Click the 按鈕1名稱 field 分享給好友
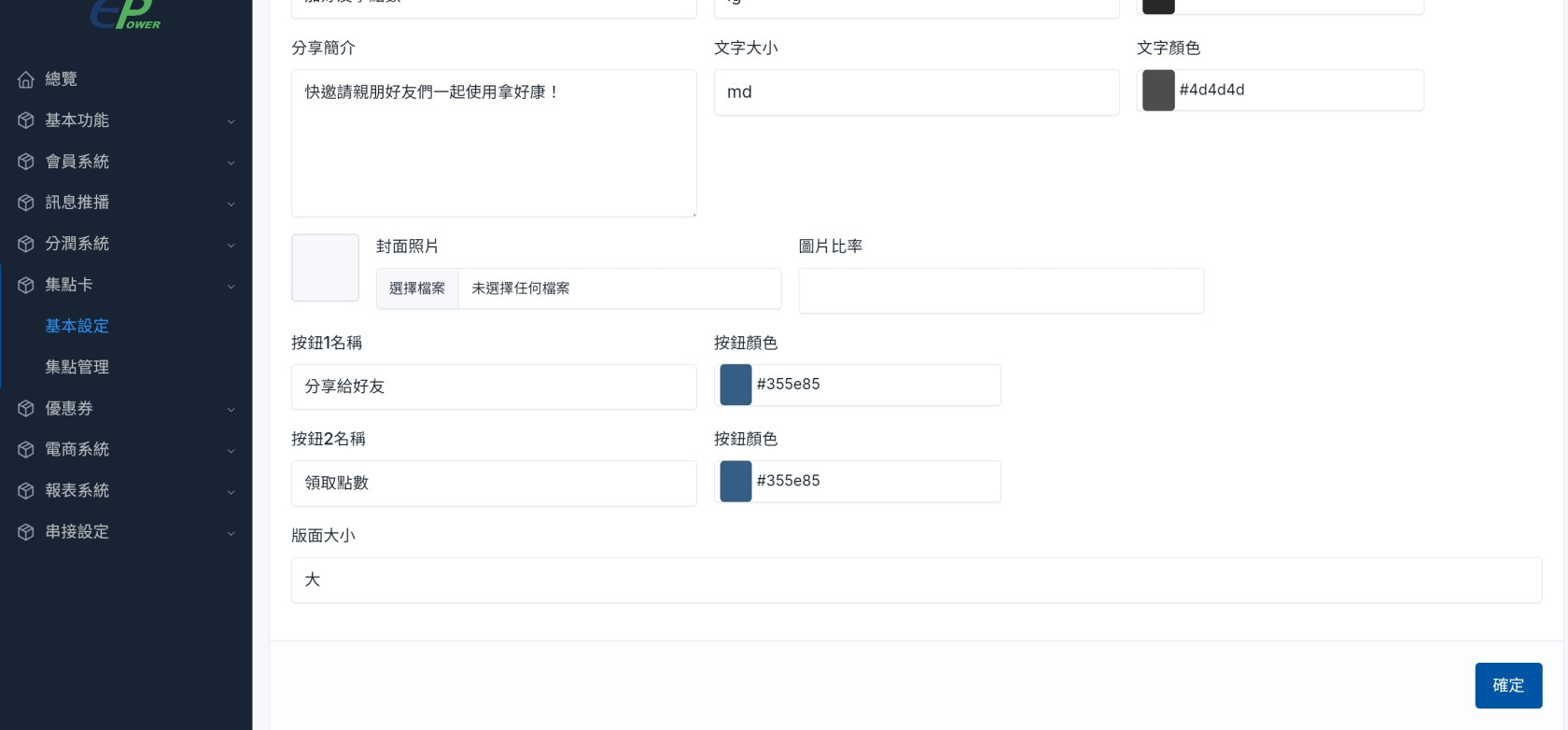The width and height of the screenshot is (1568, 730). point(494,386)
